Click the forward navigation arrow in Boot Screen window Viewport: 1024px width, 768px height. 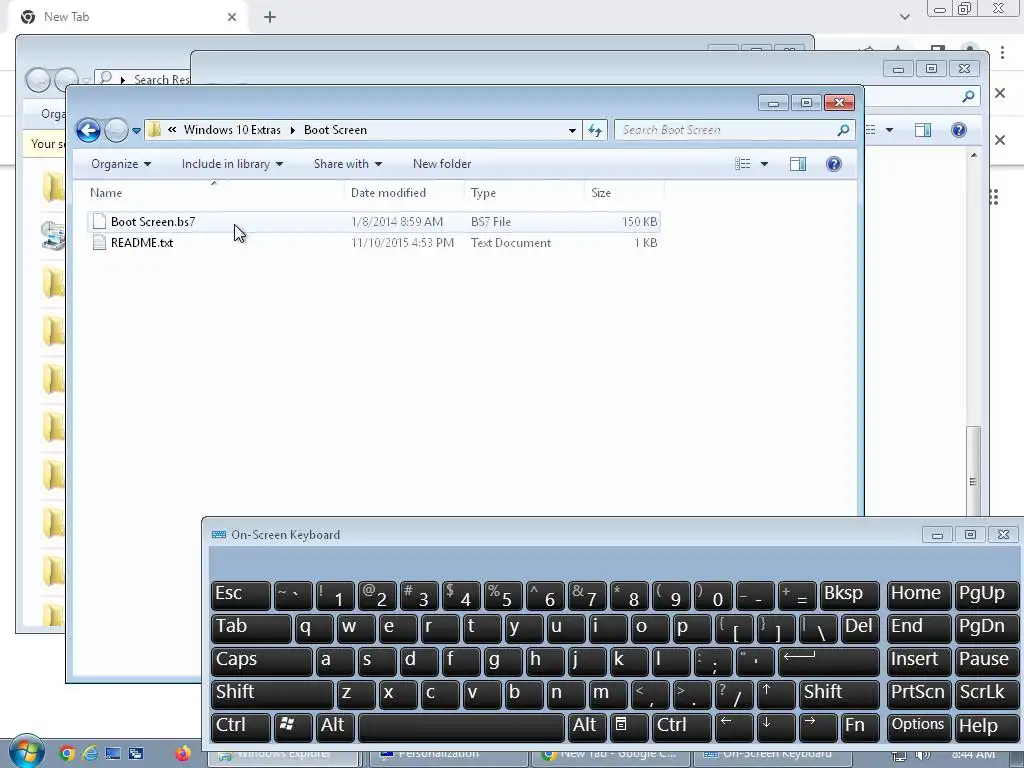[116, 130]
